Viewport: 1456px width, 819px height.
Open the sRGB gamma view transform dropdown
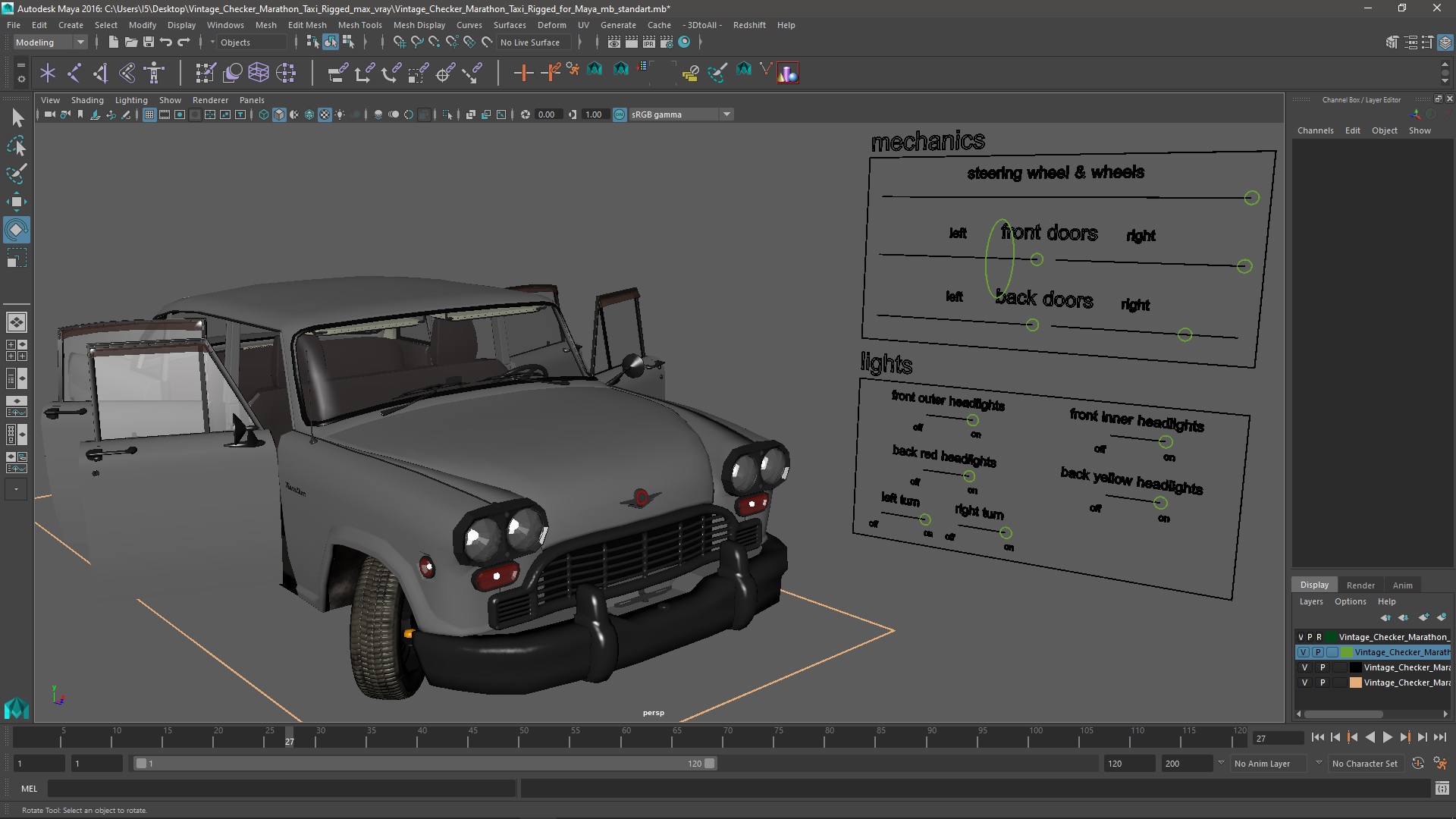click(681, 115)
